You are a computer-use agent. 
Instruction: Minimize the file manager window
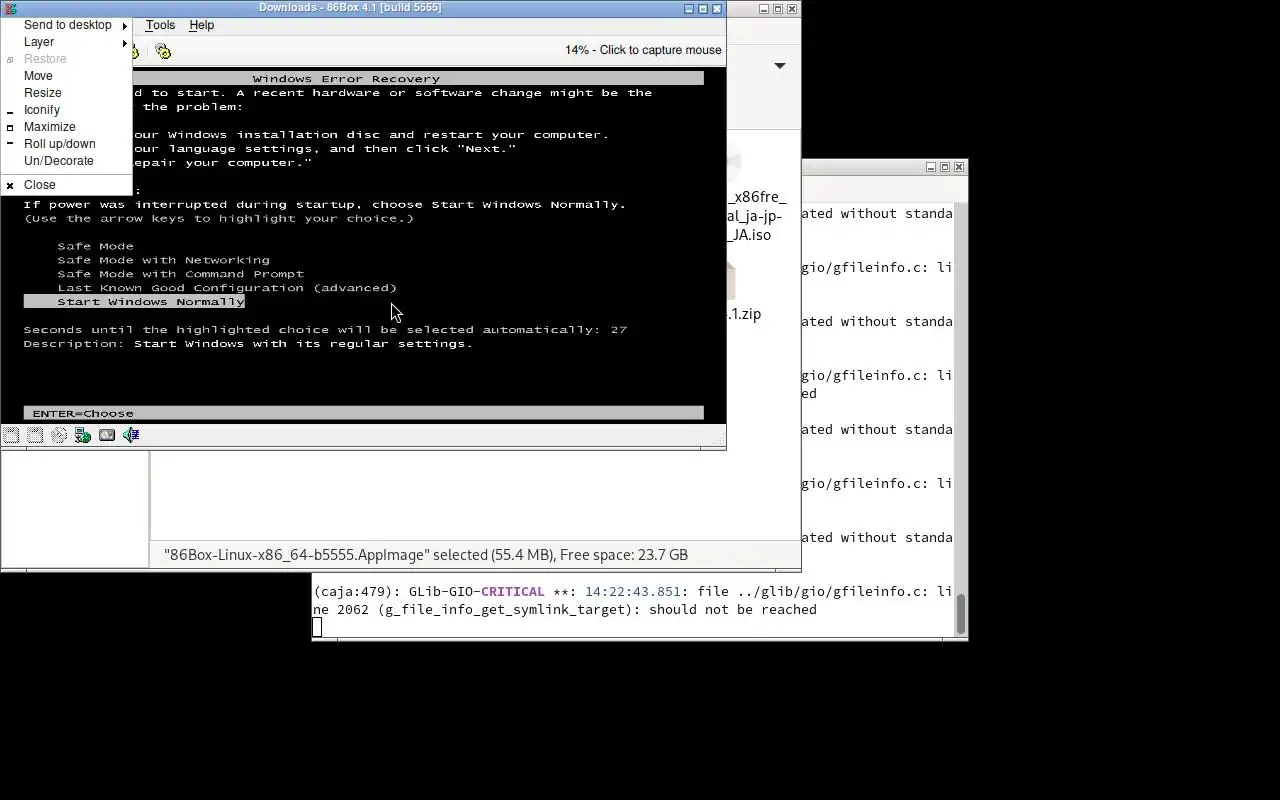tap(764, 8)
